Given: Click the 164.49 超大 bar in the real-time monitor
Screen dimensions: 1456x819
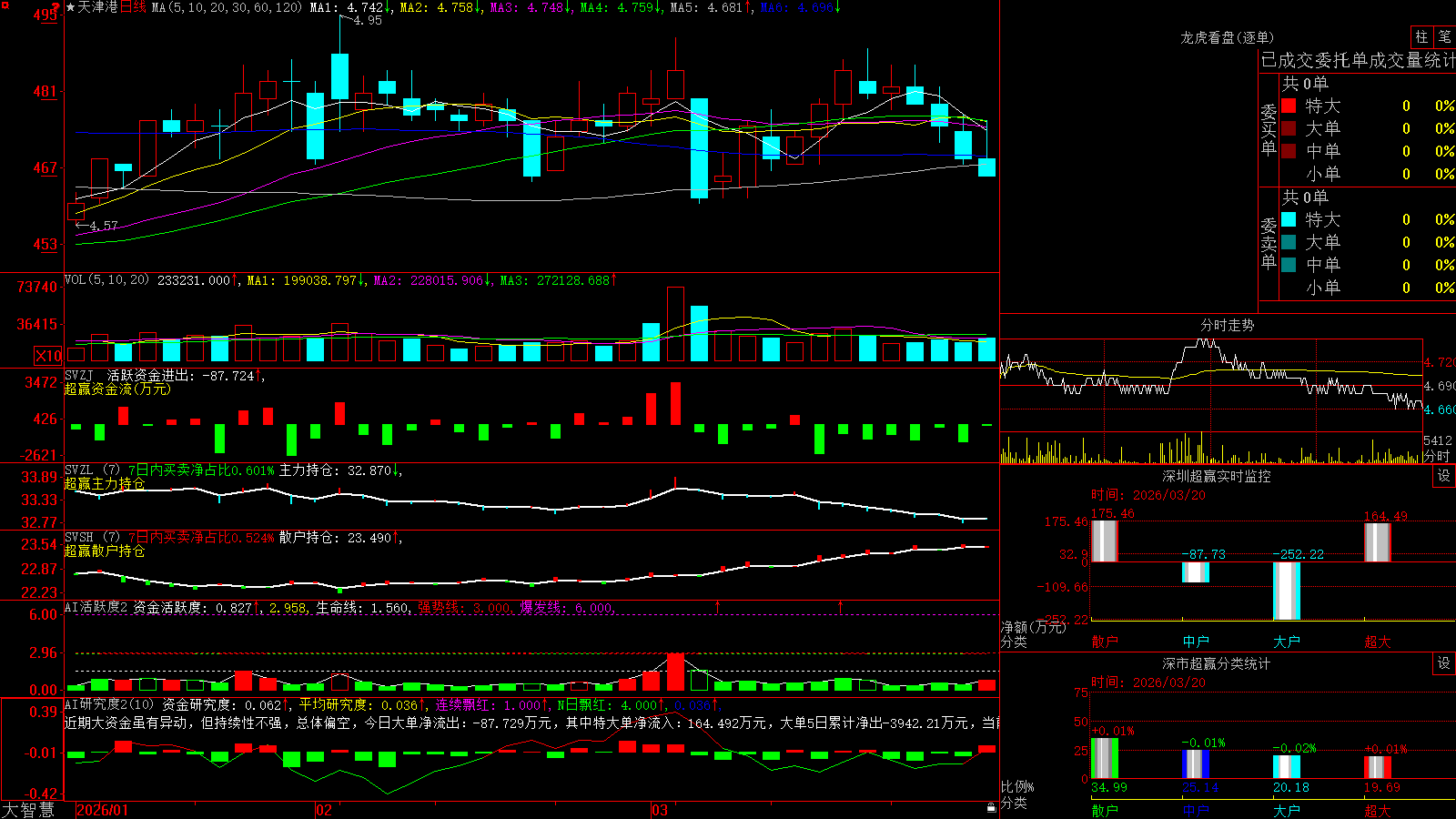Looking at the screenshot, I should point(1378,542).
